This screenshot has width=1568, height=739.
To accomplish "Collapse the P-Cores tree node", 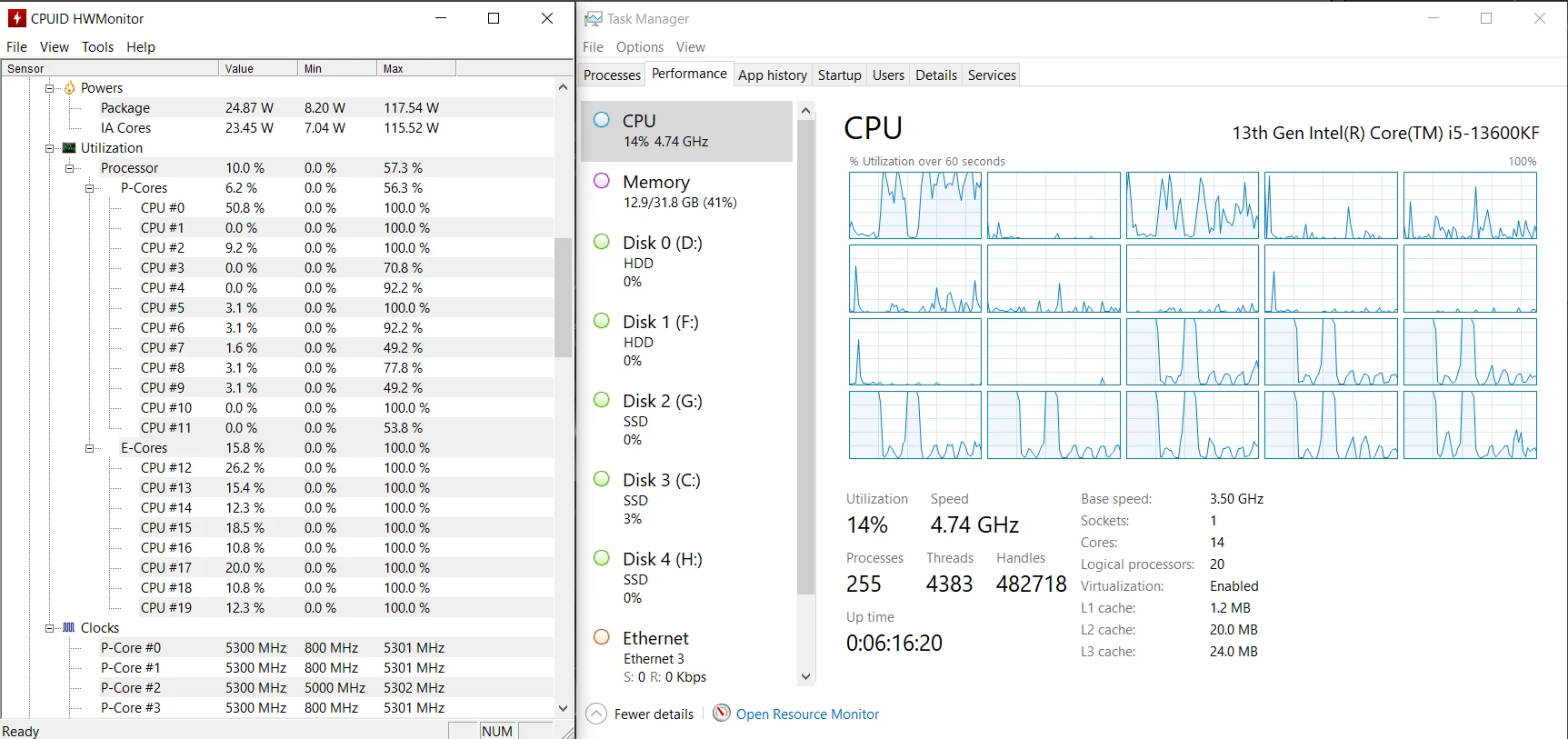I will [x=90, y=188].
